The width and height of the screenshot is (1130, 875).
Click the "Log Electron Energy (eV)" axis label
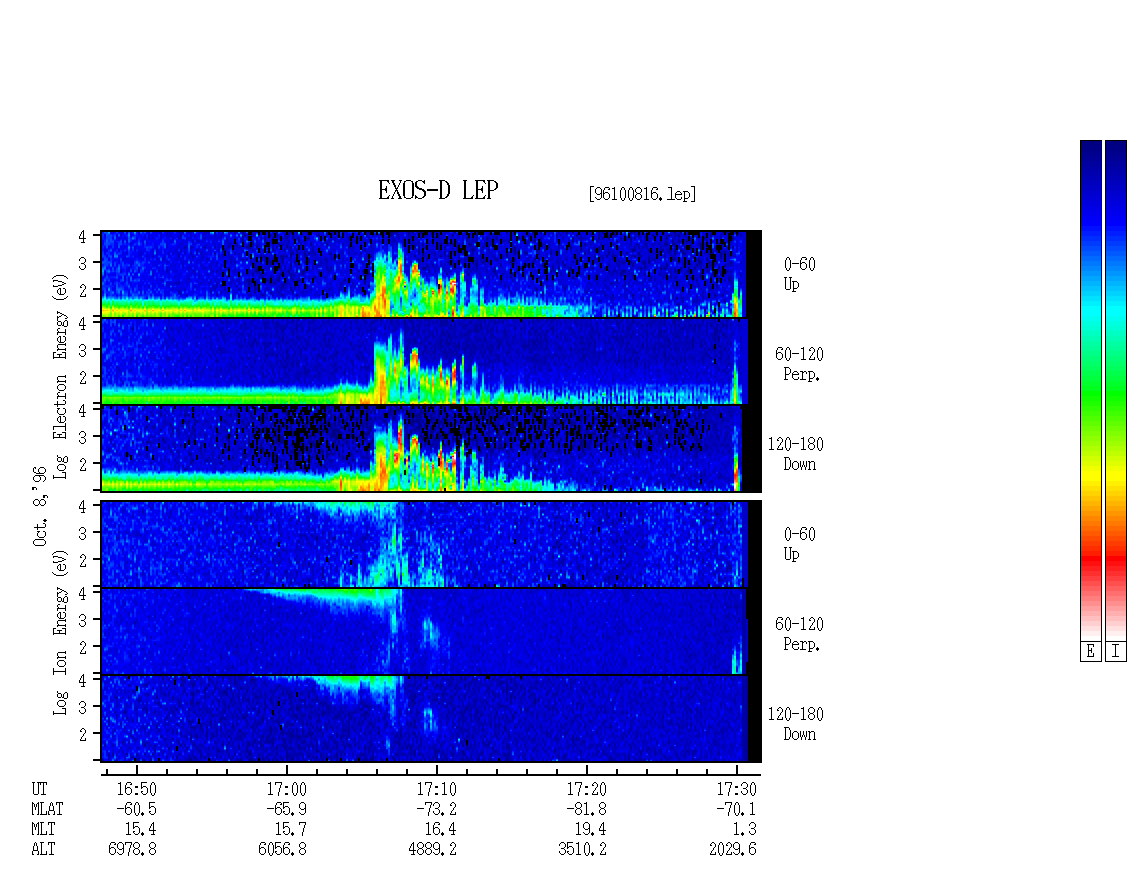[61, 376]
